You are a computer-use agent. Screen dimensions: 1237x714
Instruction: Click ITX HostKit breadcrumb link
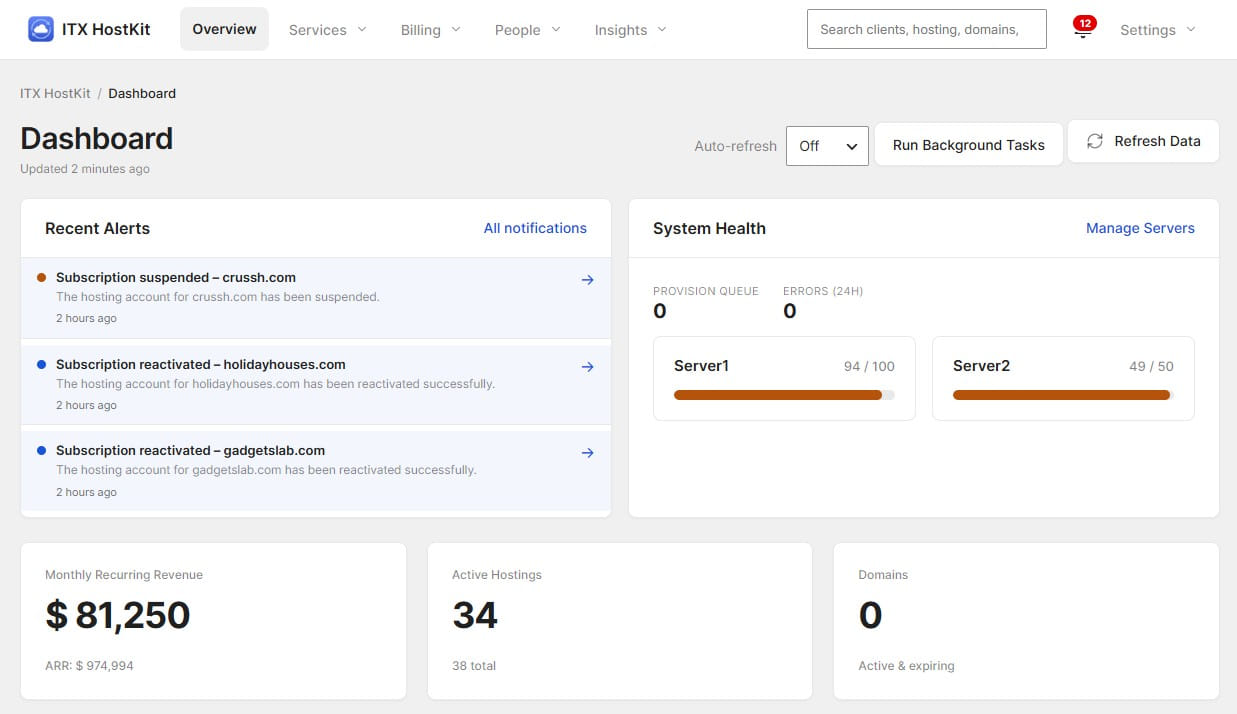55,93
